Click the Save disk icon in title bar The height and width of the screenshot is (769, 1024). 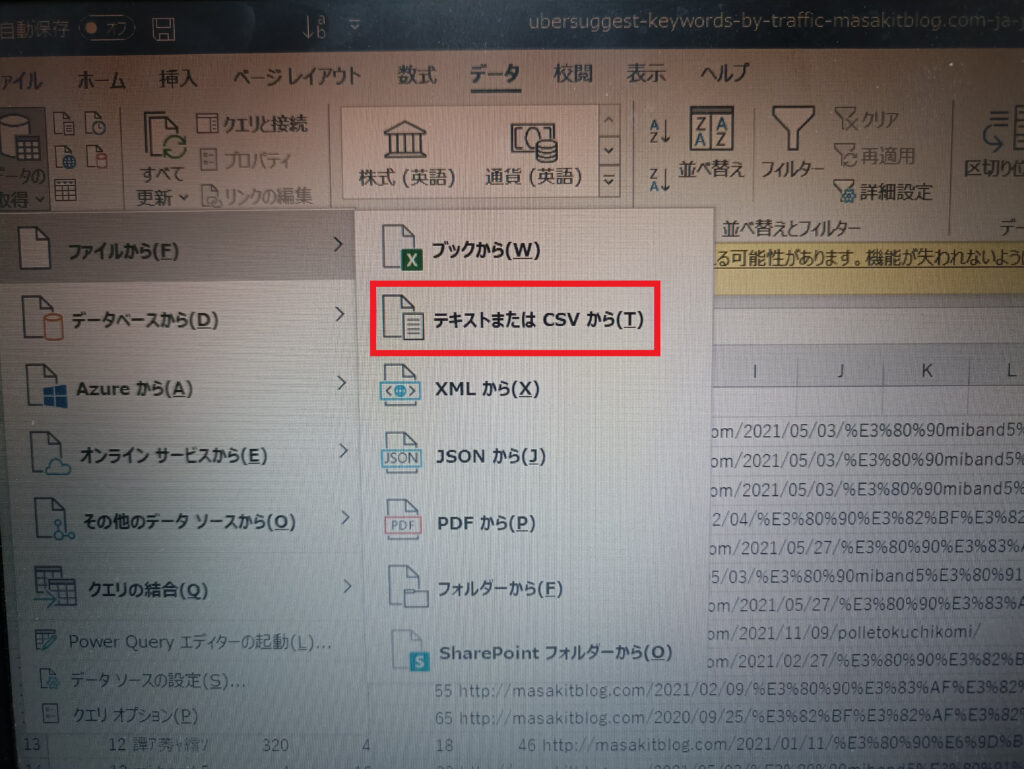coord(163,29)
